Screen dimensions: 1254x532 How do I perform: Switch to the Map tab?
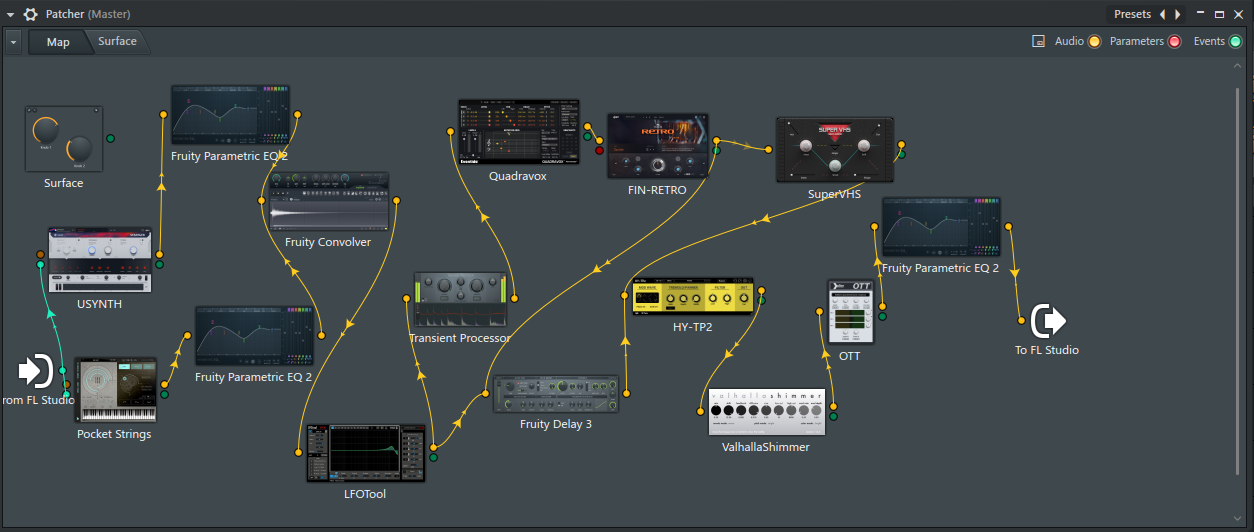58,42
